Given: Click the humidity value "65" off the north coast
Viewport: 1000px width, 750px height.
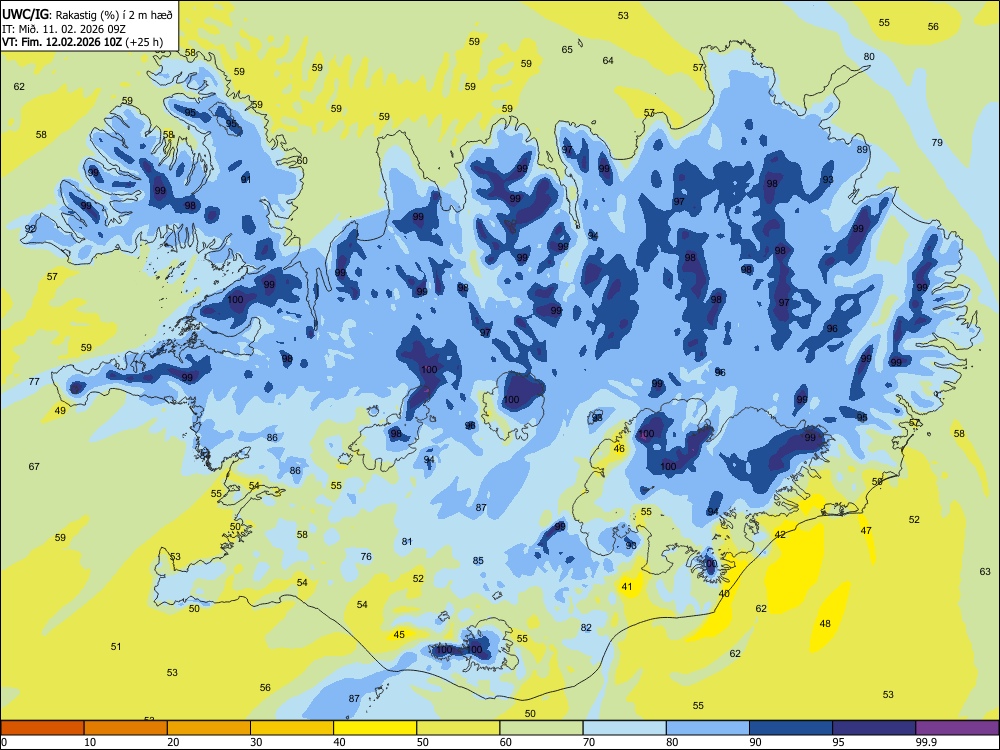Looking at the screenshot, I should click(x=567, y=50).
